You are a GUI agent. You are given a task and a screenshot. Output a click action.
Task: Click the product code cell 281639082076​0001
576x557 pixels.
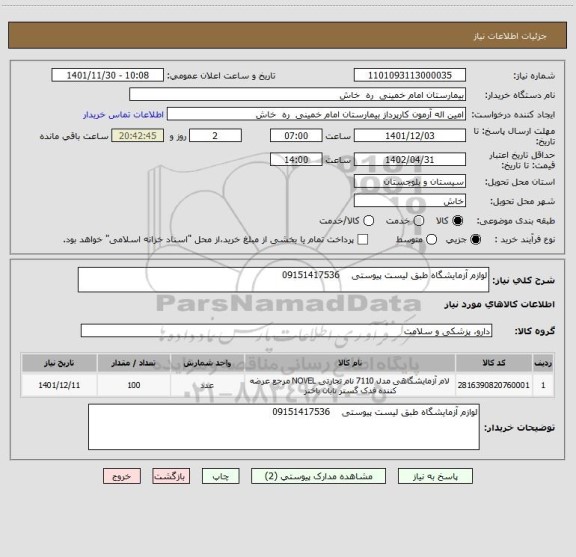point(494,385)
